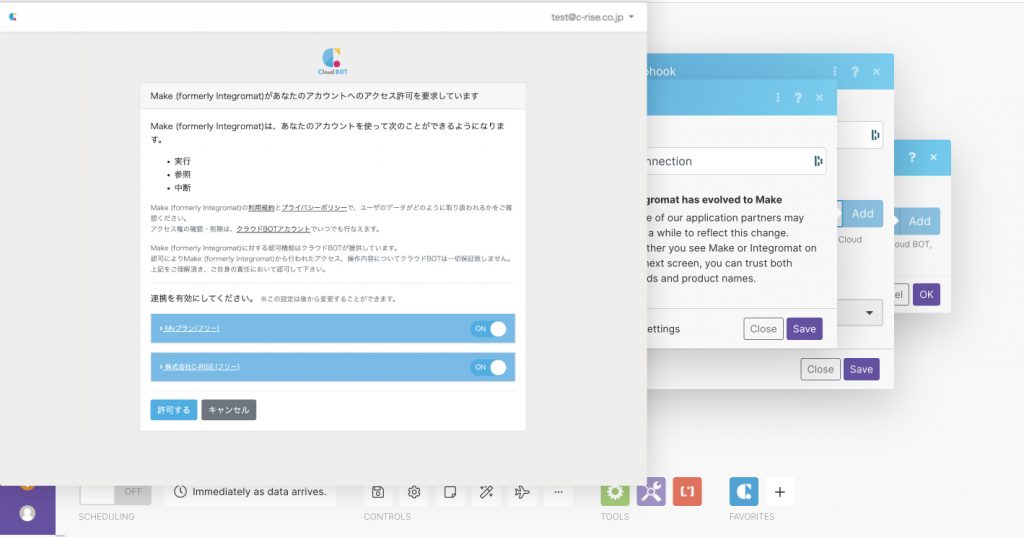The image size is (1024, 537).
Task: Click Add in the webhook dialog
Action: pyautogui.click(x=861, y=214)
